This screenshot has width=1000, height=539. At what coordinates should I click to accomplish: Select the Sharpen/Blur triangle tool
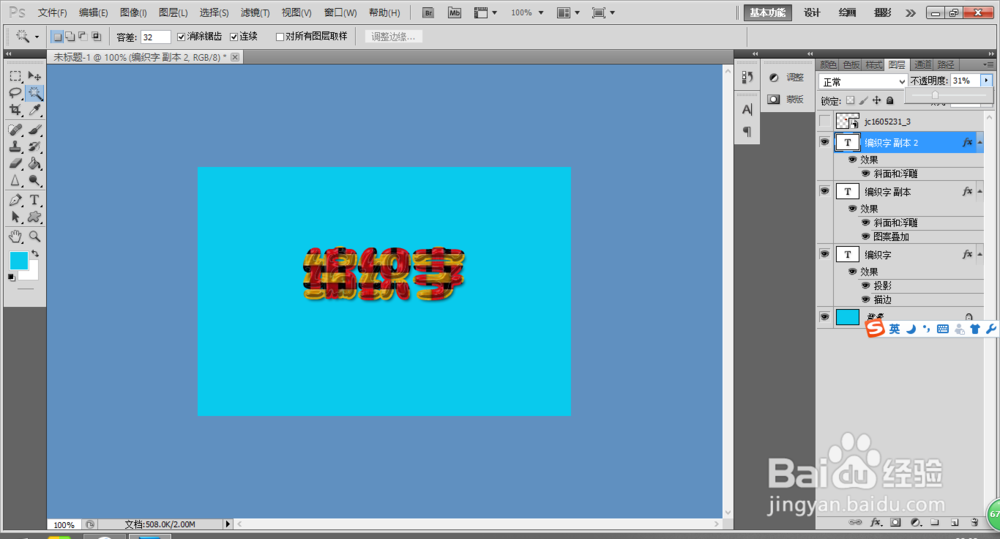coord(15,181)
